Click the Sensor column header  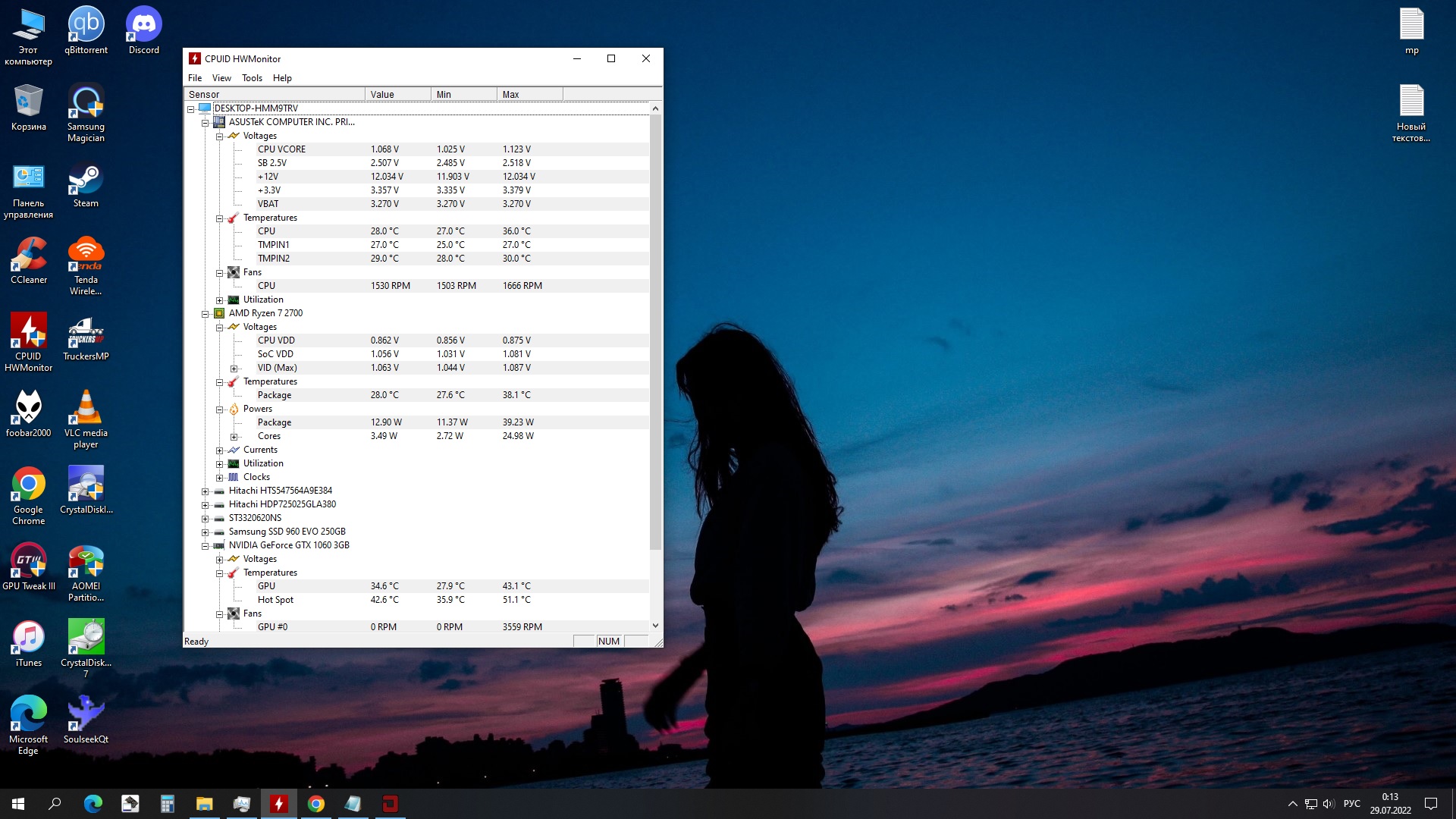pos(273,95)
